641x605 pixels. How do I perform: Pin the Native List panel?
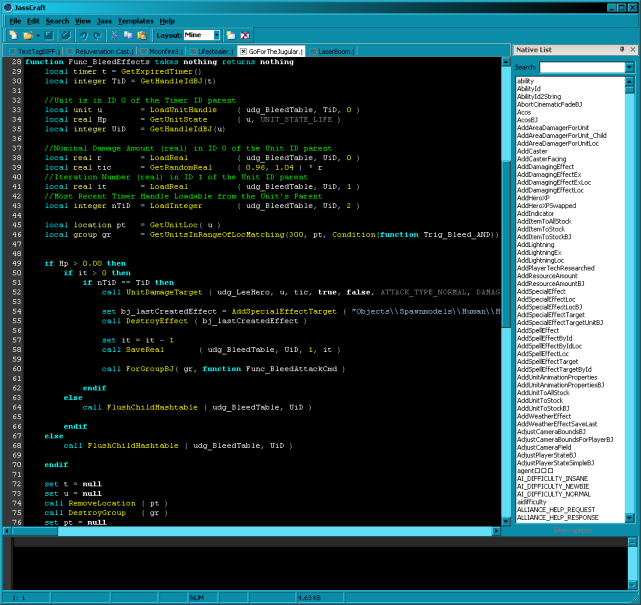[622, 49]
